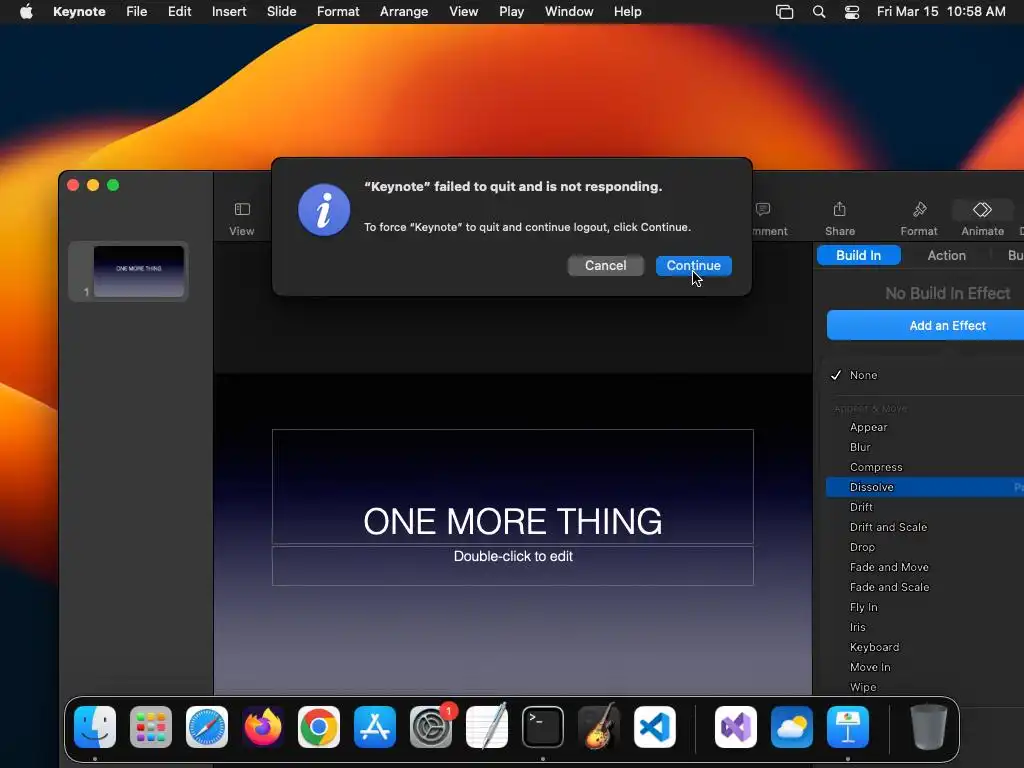Click Continue to force quit Keynote

tap(694, 266)
